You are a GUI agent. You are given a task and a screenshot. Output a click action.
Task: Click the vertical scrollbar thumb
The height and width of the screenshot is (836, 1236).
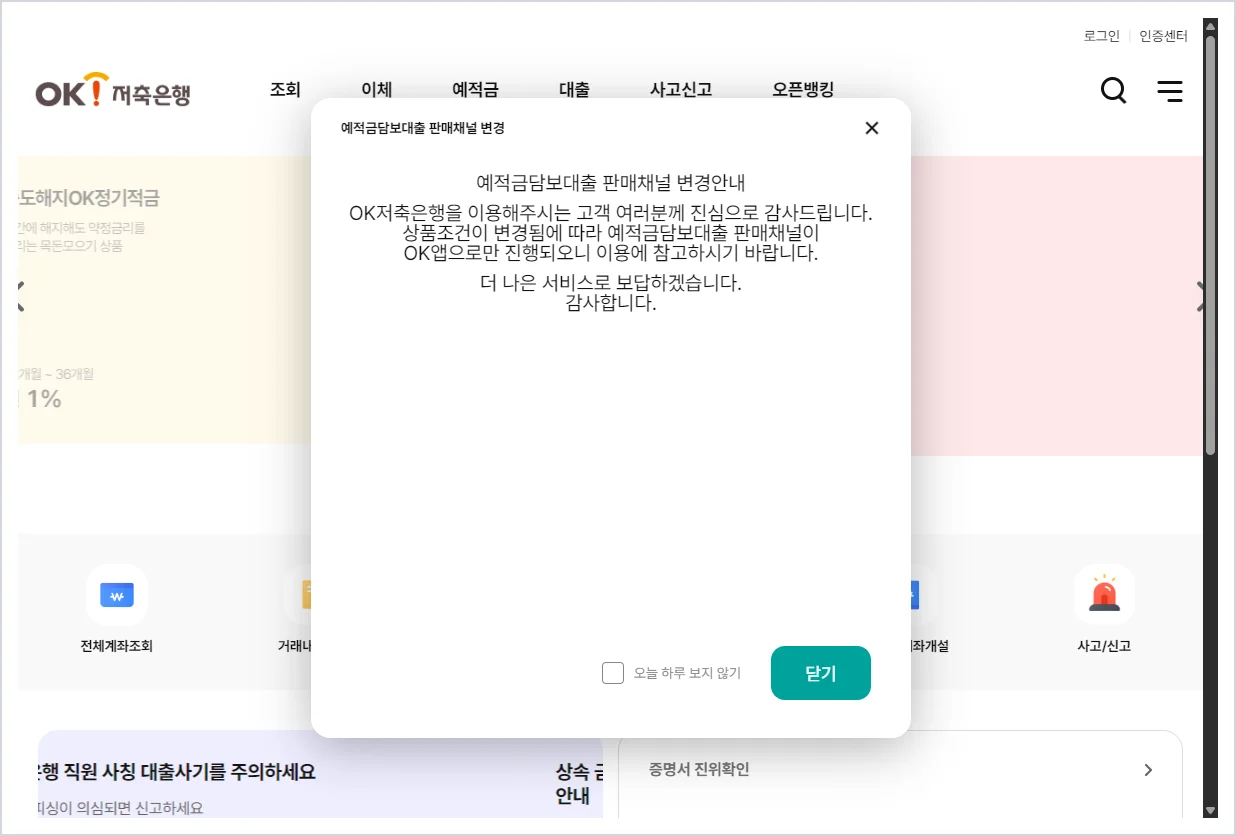[1210, 245]
